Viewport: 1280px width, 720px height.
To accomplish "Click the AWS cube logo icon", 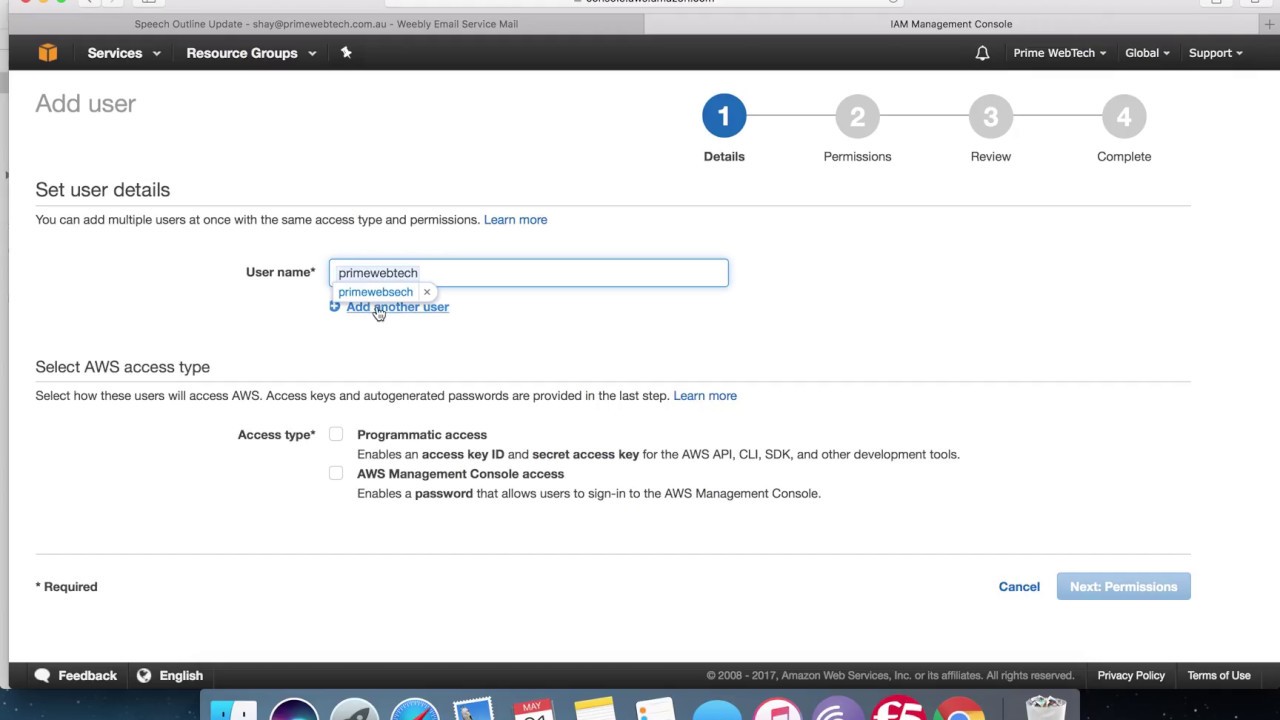I will (x=48, y=53).
